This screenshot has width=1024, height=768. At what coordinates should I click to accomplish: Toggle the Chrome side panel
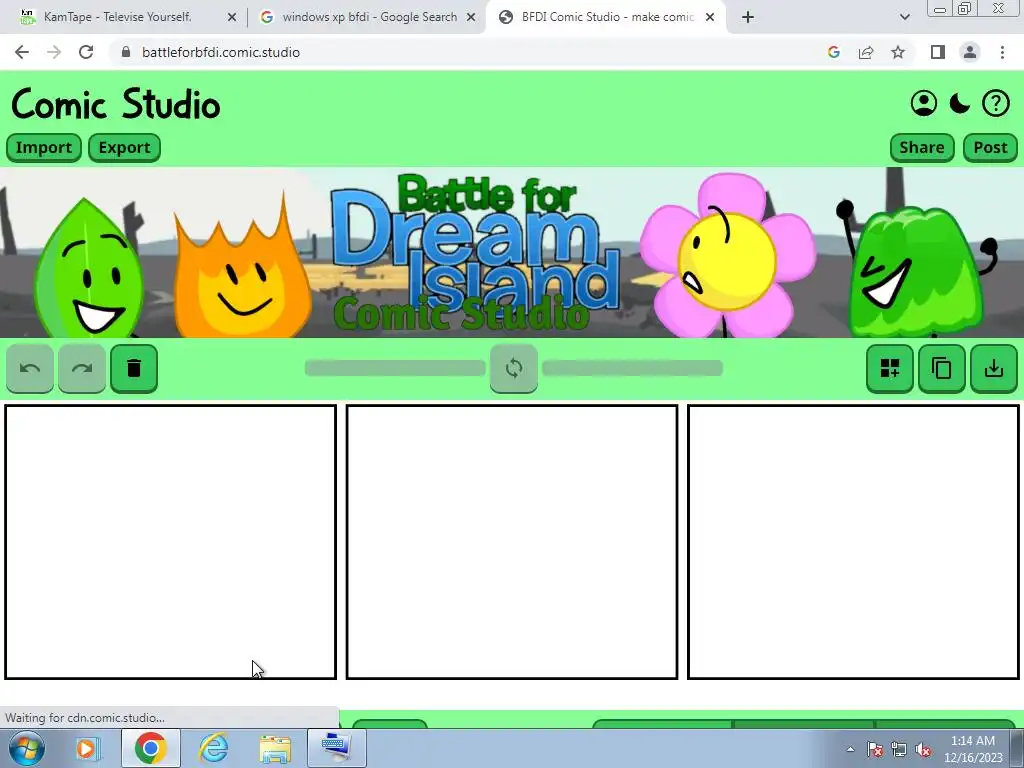[938, 52]
